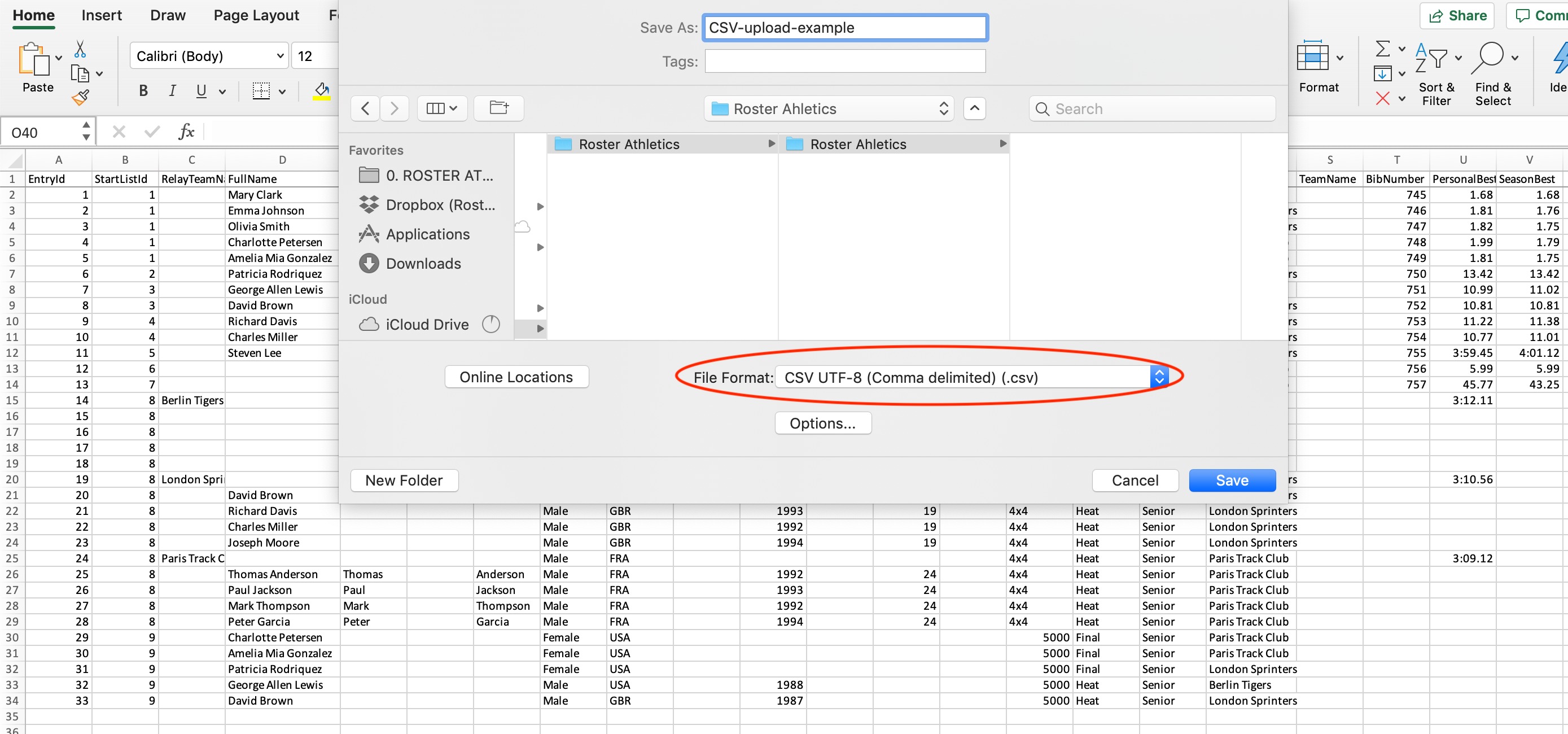Image resolution: width=1568 pixels, height=734 pixels.
Task: Toggle italic formatting
Action: click(172, 91)
